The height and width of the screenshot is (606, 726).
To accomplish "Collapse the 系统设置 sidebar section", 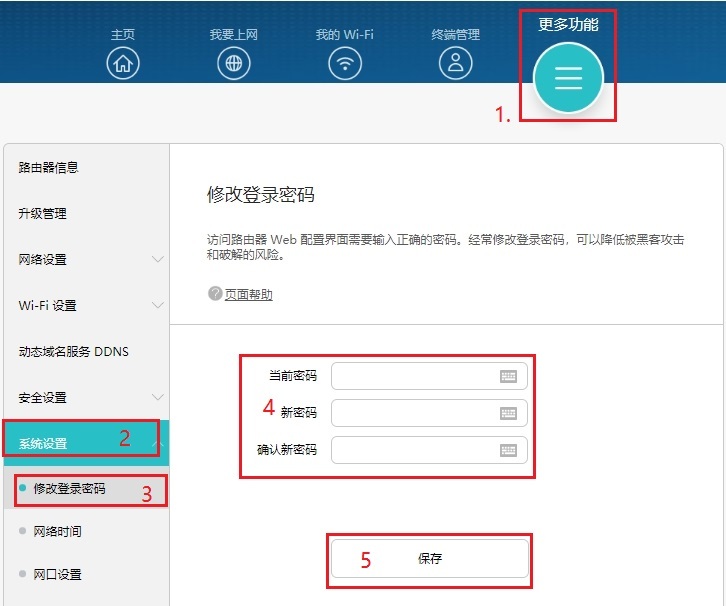I will click(157, 443).
